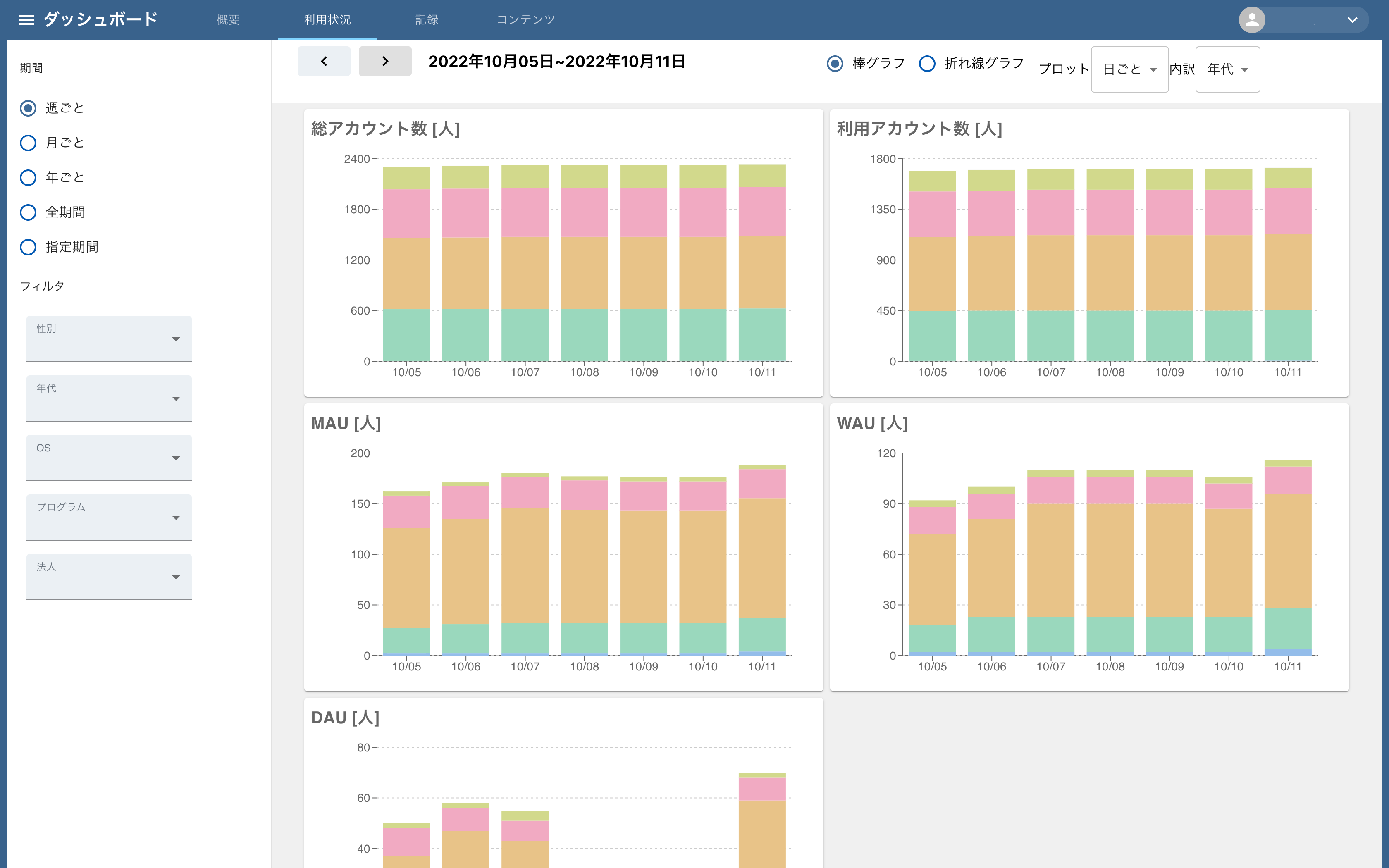
Task: Click the pink segment of 10/11 WAU bar
Action: tap(1287, 480)
